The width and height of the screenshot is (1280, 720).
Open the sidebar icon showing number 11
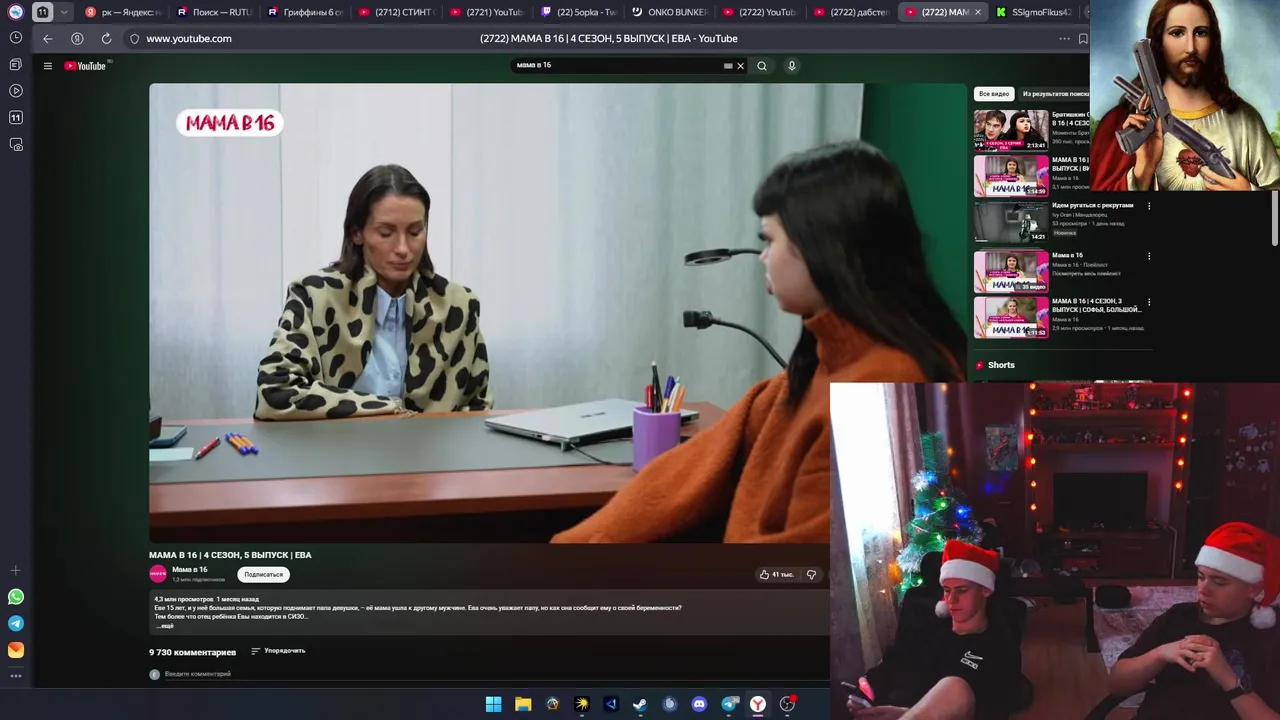tap(16, 117)
